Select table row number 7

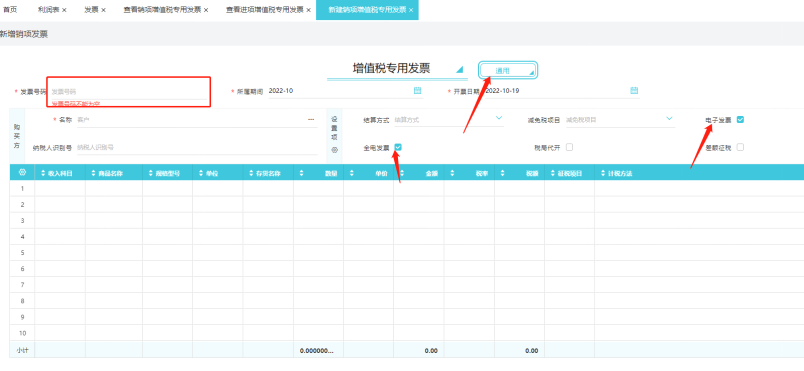click(22, 284)
